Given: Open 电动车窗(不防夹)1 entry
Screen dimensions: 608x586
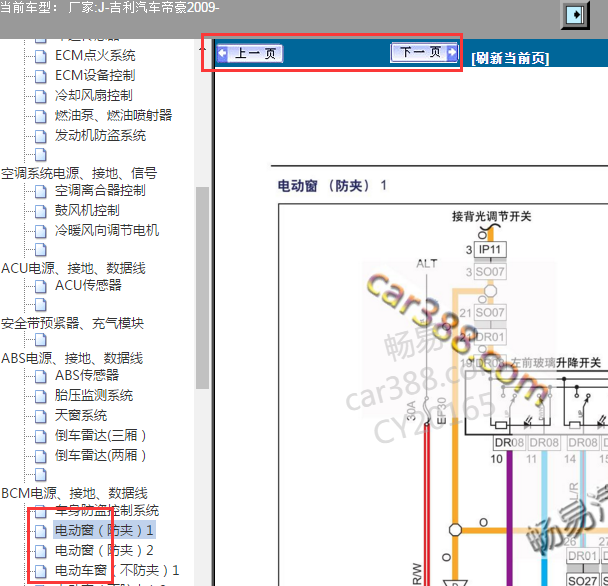Looking at the screenshot, I should pos(117,570).
